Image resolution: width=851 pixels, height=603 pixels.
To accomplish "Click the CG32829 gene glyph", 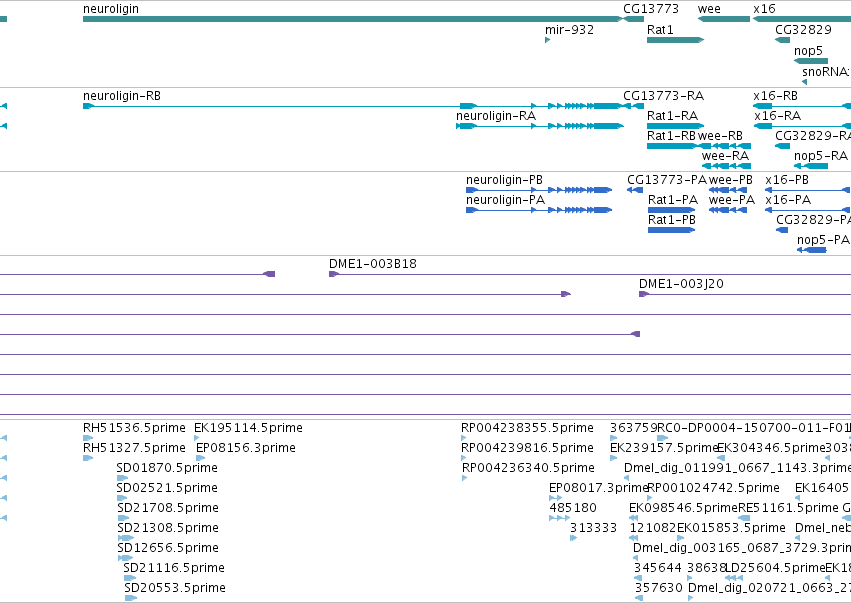I will point(783,40).
